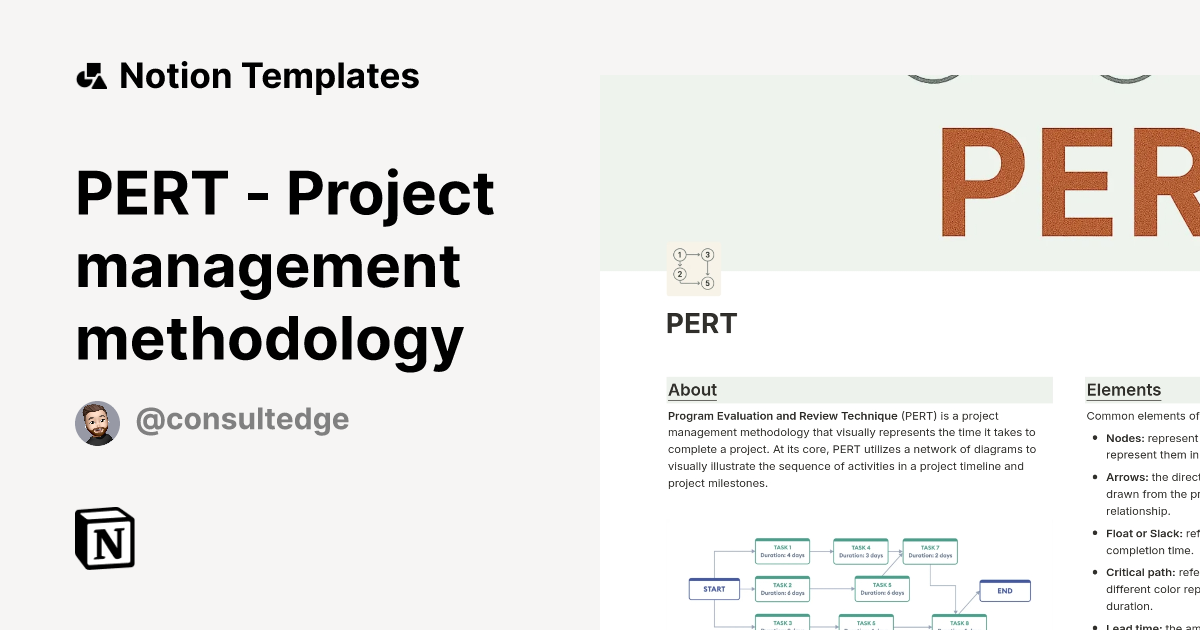Screen dimensions: 1200x630
Task: Click the START node in the PERT diagram
Action: [x=714, y=589]
